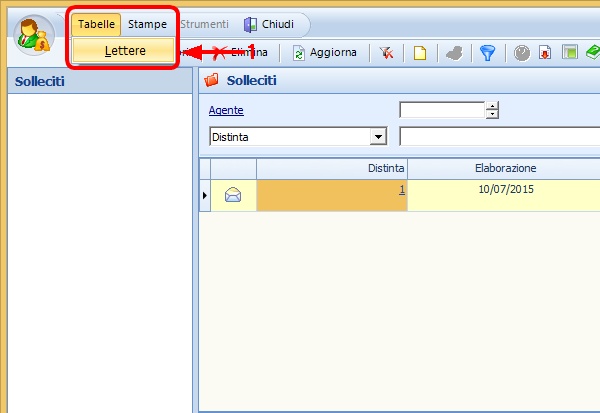Click the Aggiorna refresh button
The image size is (600, 413).
point(324,52)
